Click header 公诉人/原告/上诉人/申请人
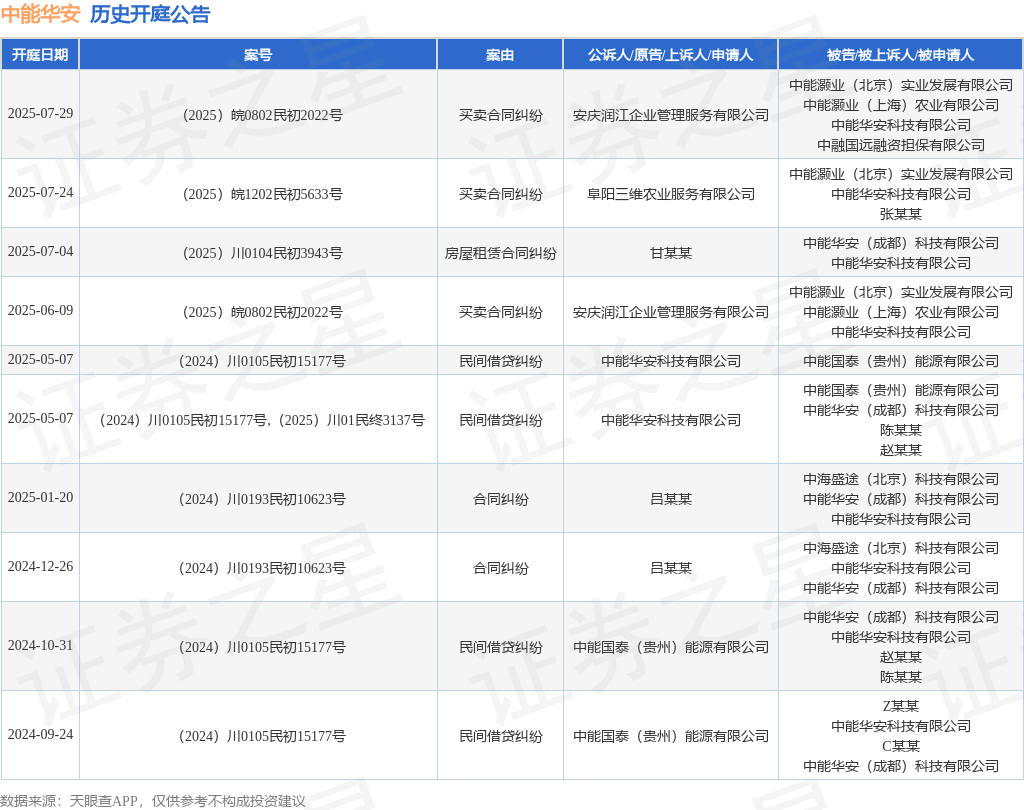The image size is (1024, 810). coord(671,55)
